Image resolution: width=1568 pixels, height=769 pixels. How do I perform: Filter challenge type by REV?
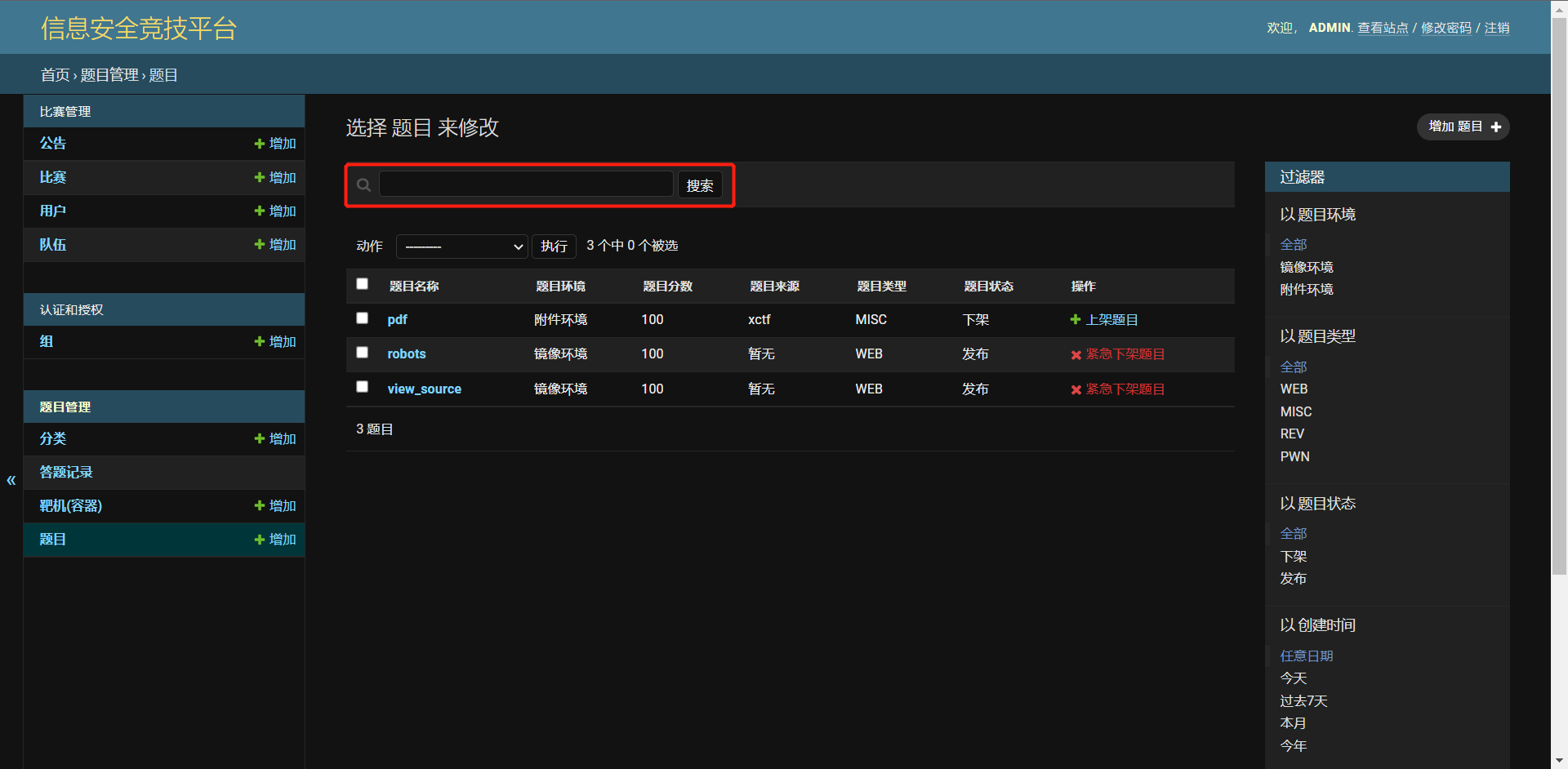coord(1292,433)
